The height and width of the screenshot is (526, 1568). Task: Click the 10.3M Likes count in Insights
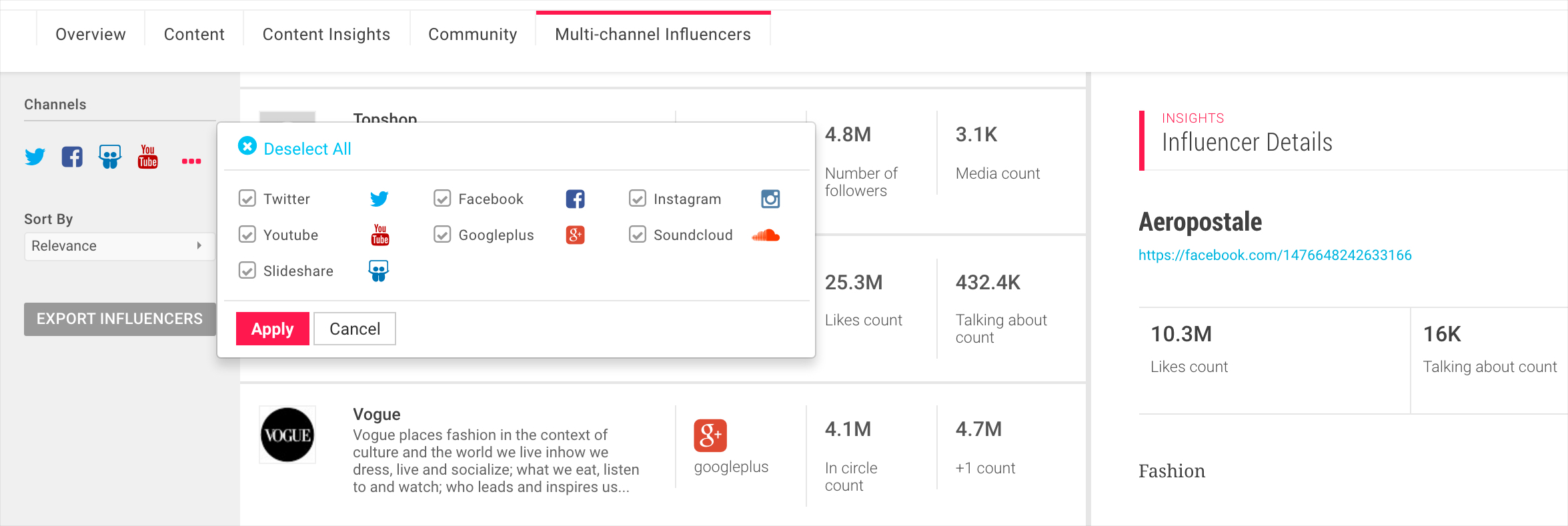pyautogui.click(x=1181, y=334)
